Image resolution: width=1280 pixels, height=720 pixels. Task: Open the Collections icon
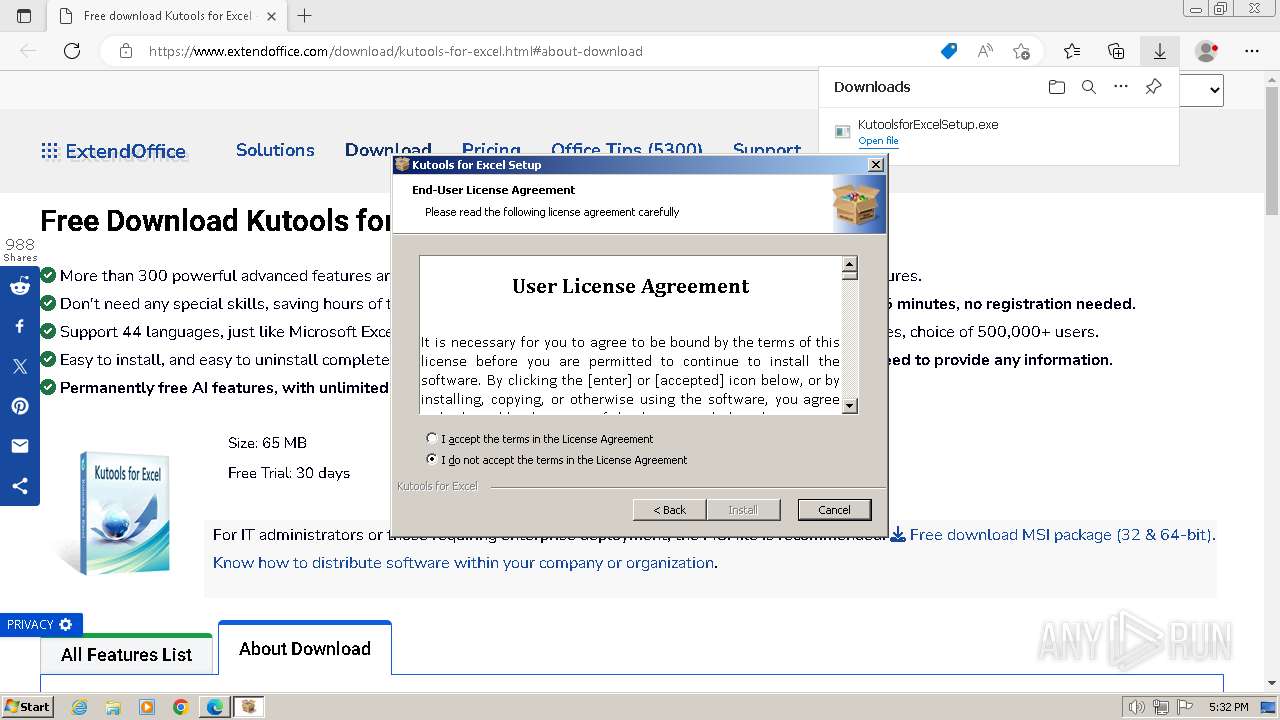pos(1116,51)
